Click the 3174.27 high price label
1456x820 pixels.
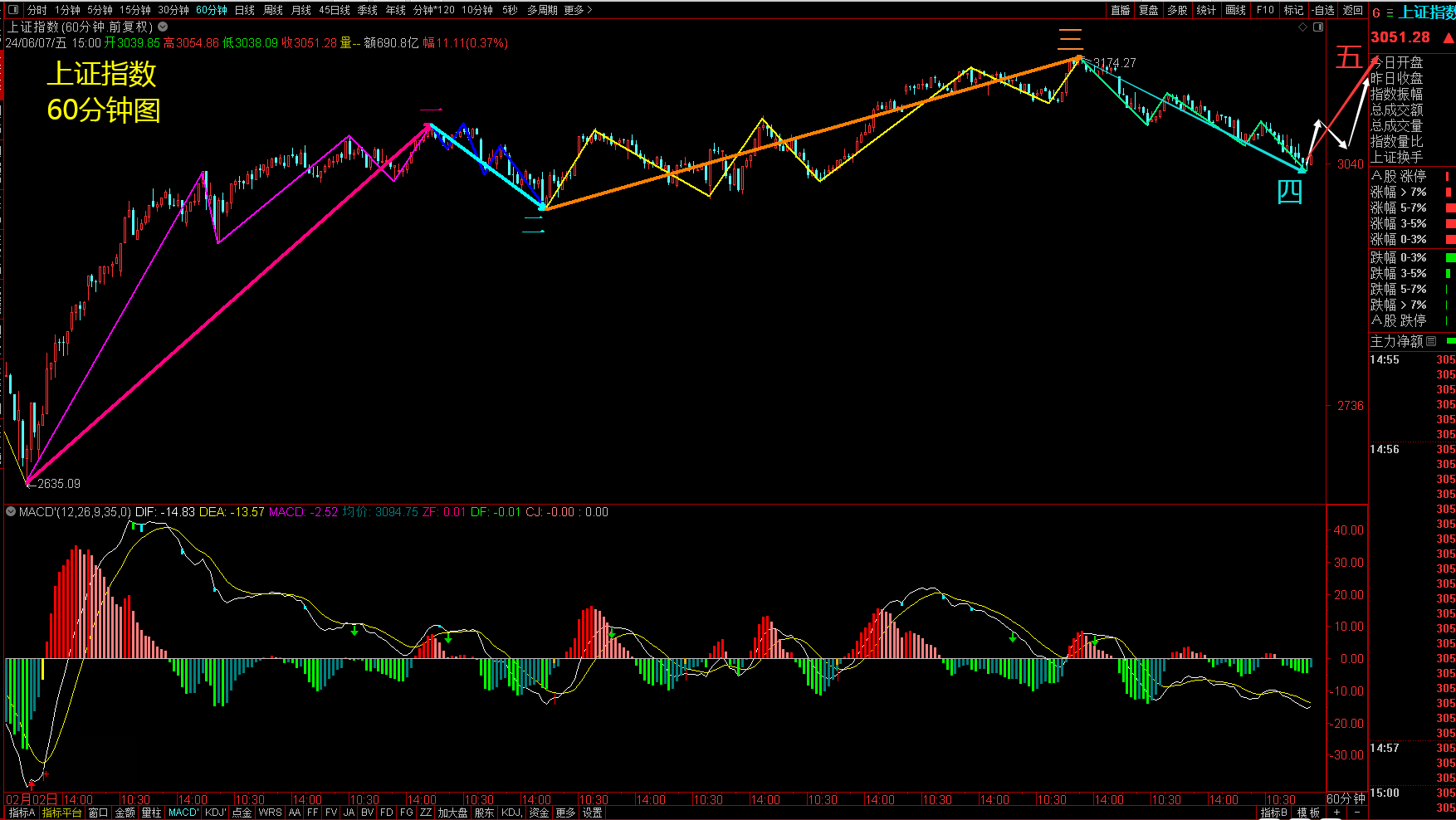(1114, 63)
